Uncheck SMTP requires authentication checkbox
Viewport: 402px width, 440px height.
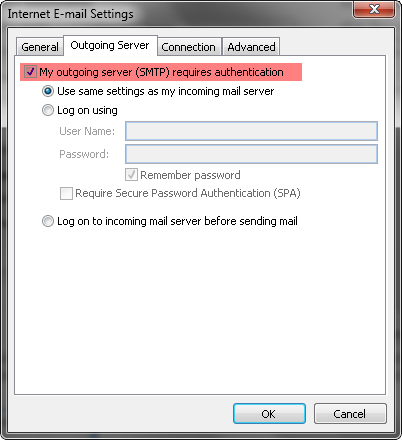click(x=30, y=72)
